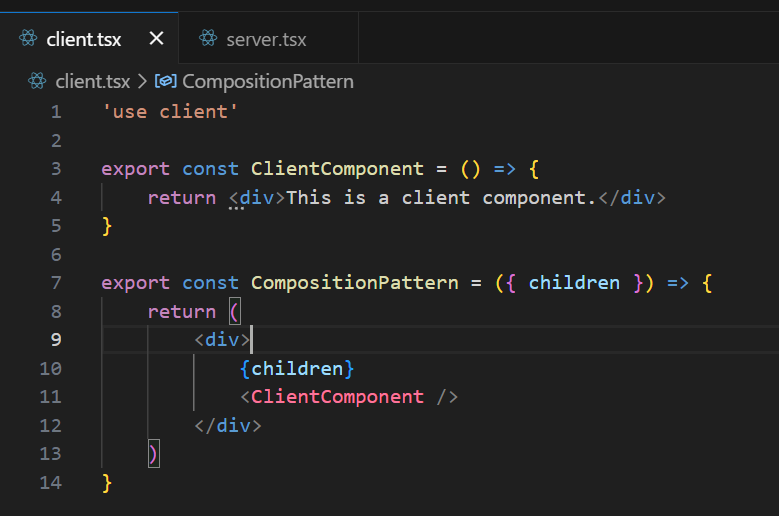This screenshot has width=779, height=516.
Task: Click the closing </div> on line 12
Action: tap(228, 426)
